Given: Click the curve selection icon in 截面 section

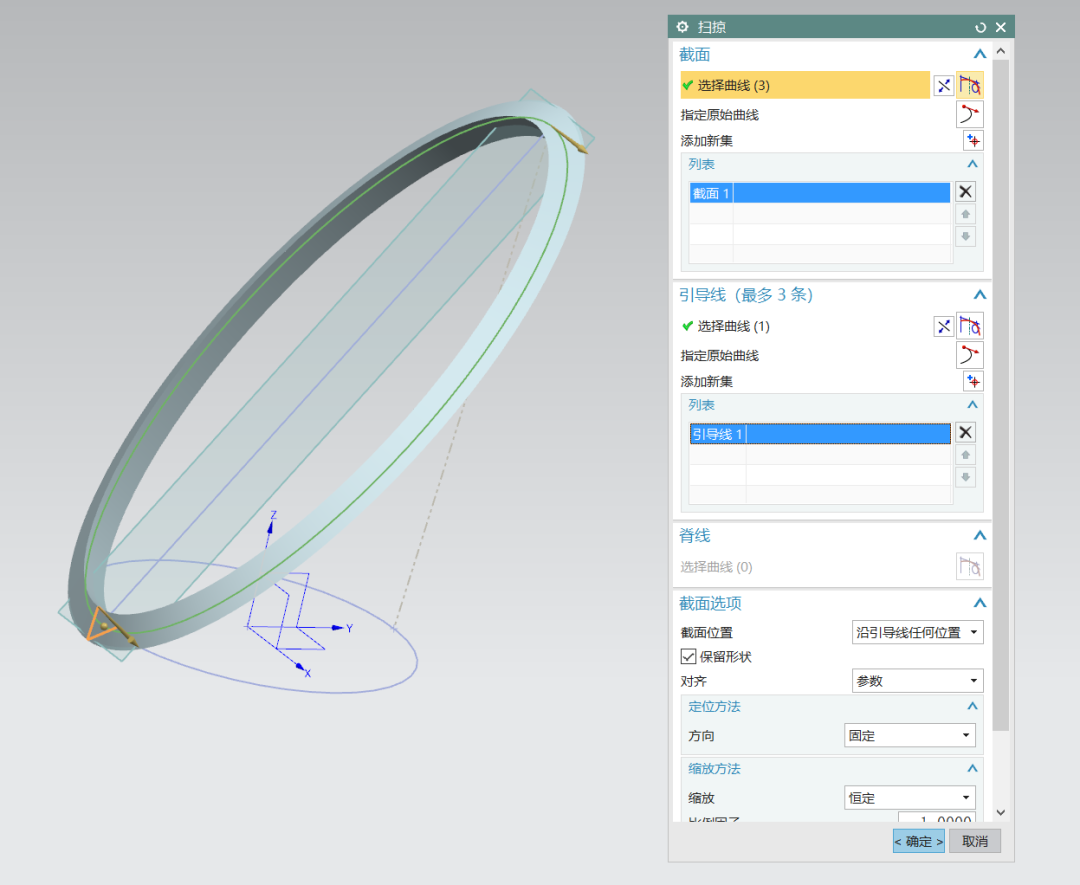Looking at the screenshot, I should coord(970,86).
